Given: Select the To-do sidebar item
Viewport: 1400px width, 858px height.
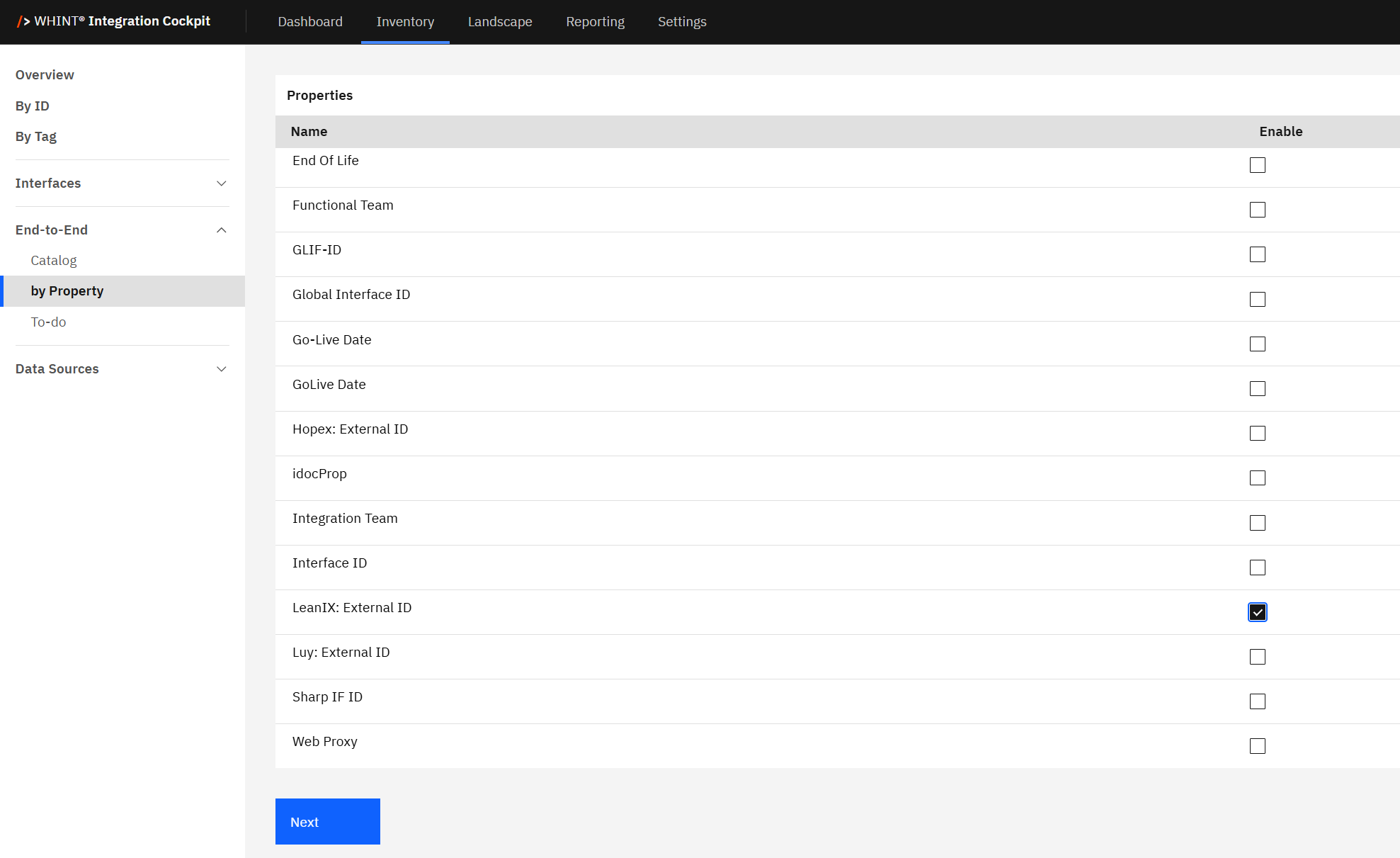Looking at the screenshot, I should click(48, 322).
